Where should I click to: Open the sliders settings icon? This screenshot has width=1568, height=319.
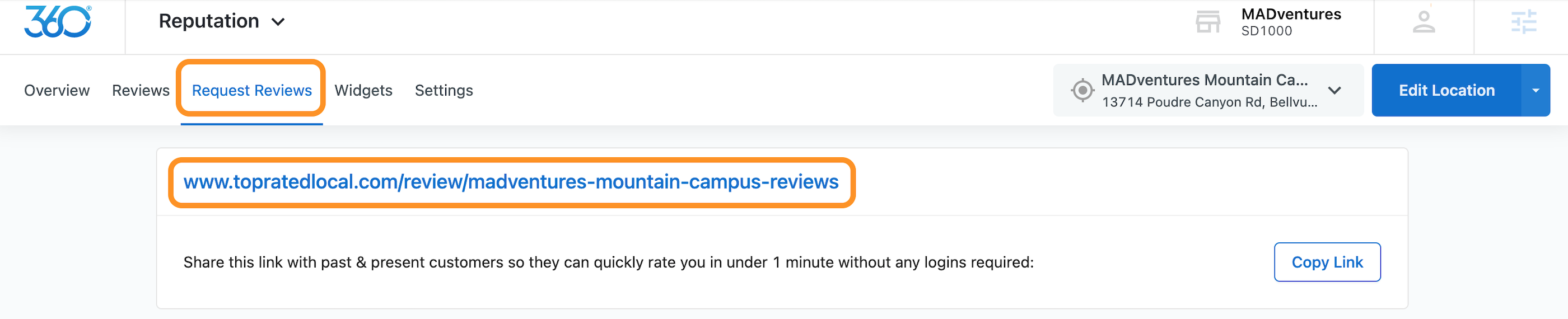[x=1524, y=22]
